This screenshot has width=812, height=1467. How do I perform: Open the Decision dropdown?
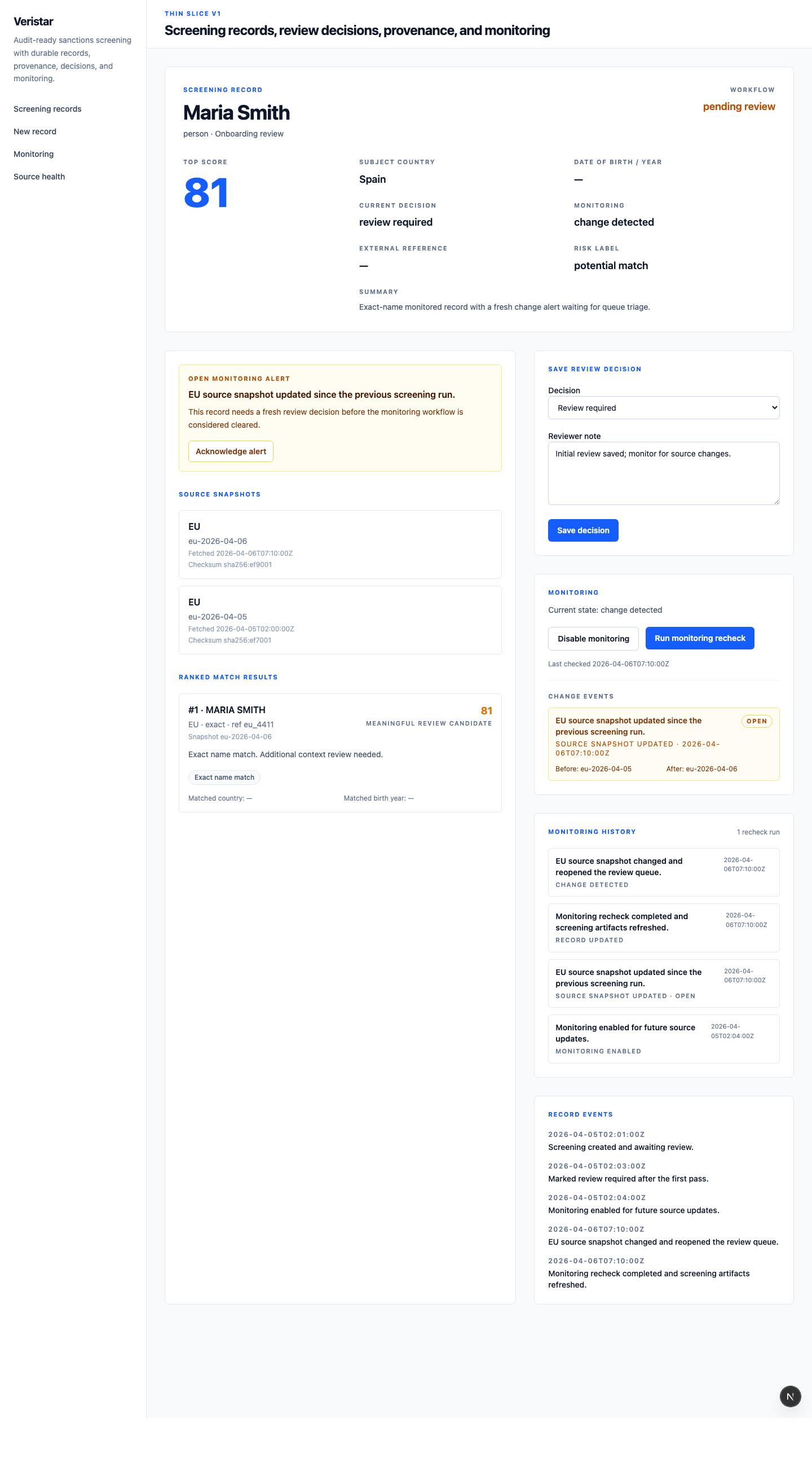(663, 408)
